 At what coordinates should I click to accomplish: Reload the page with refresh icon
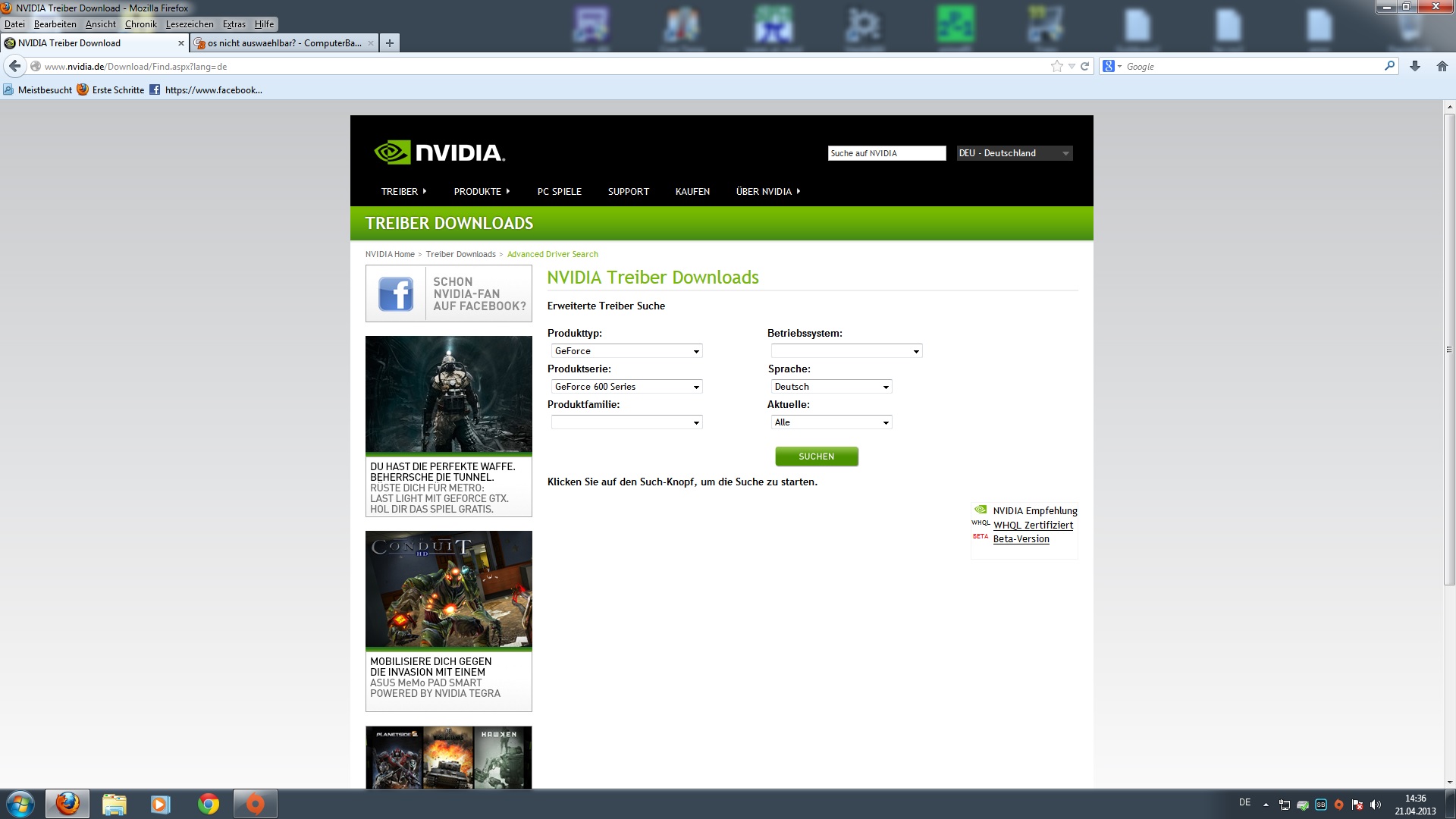(x=1084, y=67)
